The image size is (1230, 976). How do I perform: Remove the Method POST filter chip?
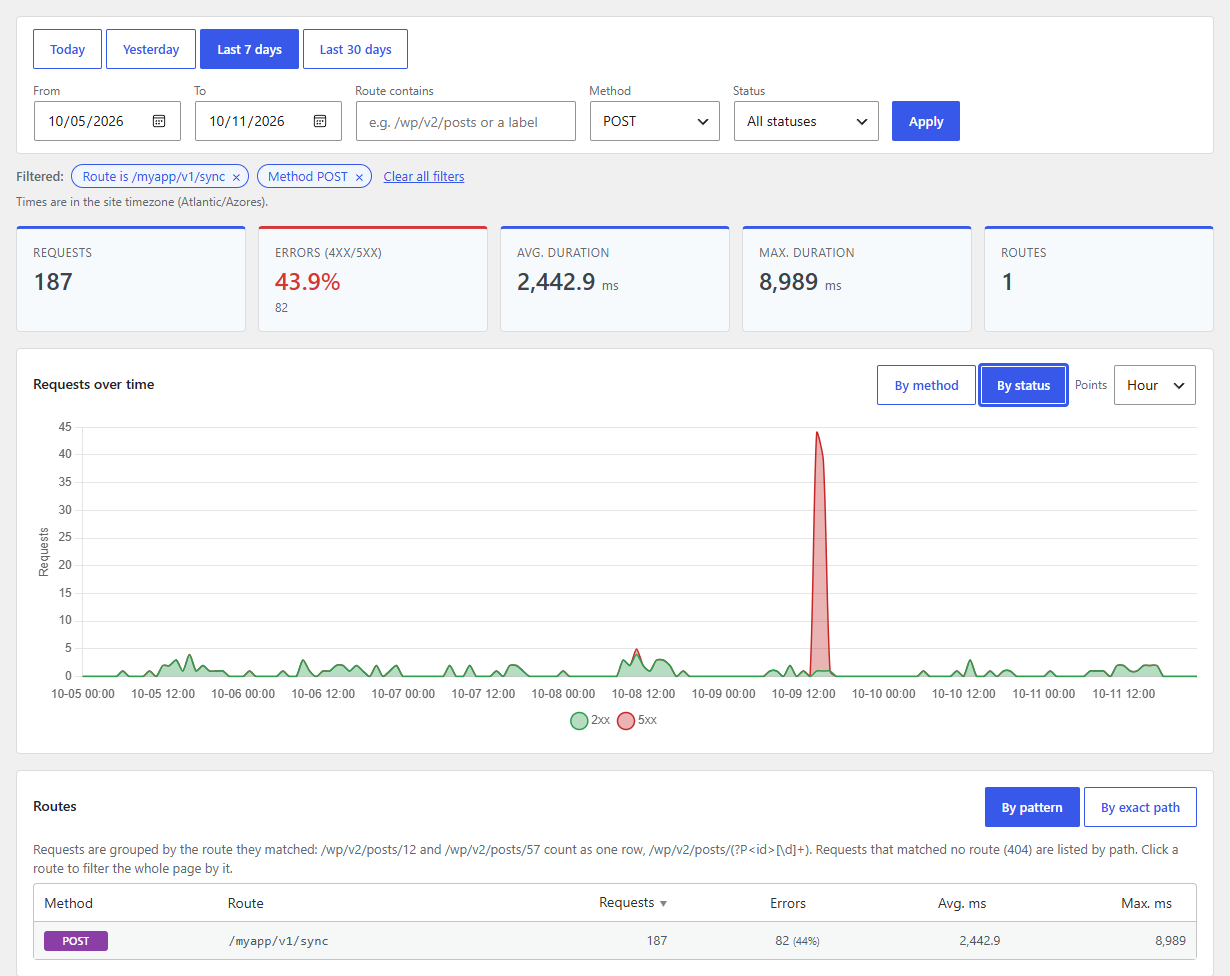(x=359, y=177)
